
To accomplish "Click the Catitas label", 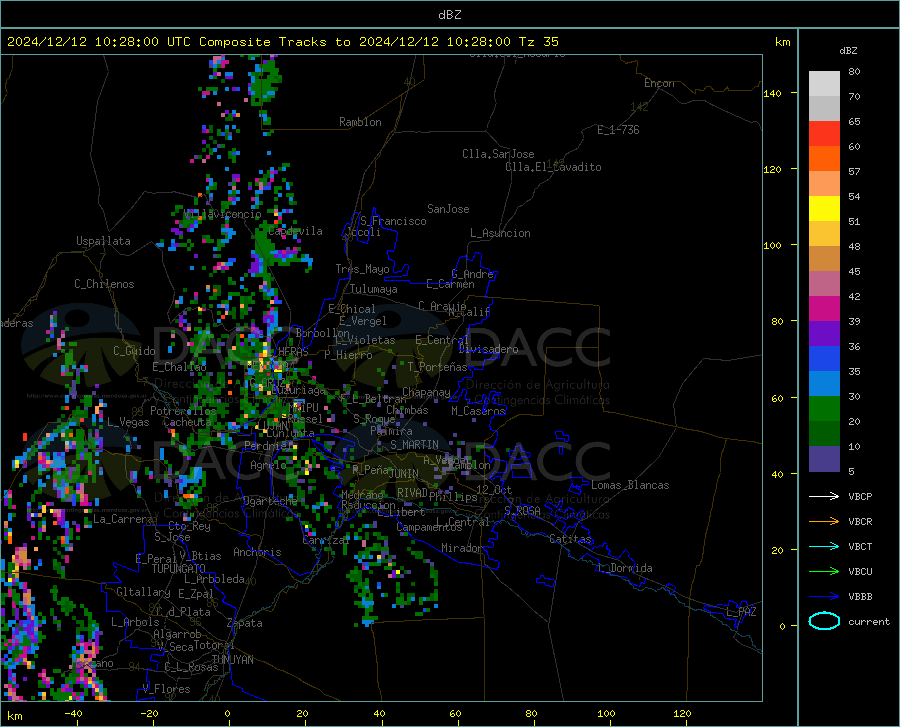I will tap(571, 539).
